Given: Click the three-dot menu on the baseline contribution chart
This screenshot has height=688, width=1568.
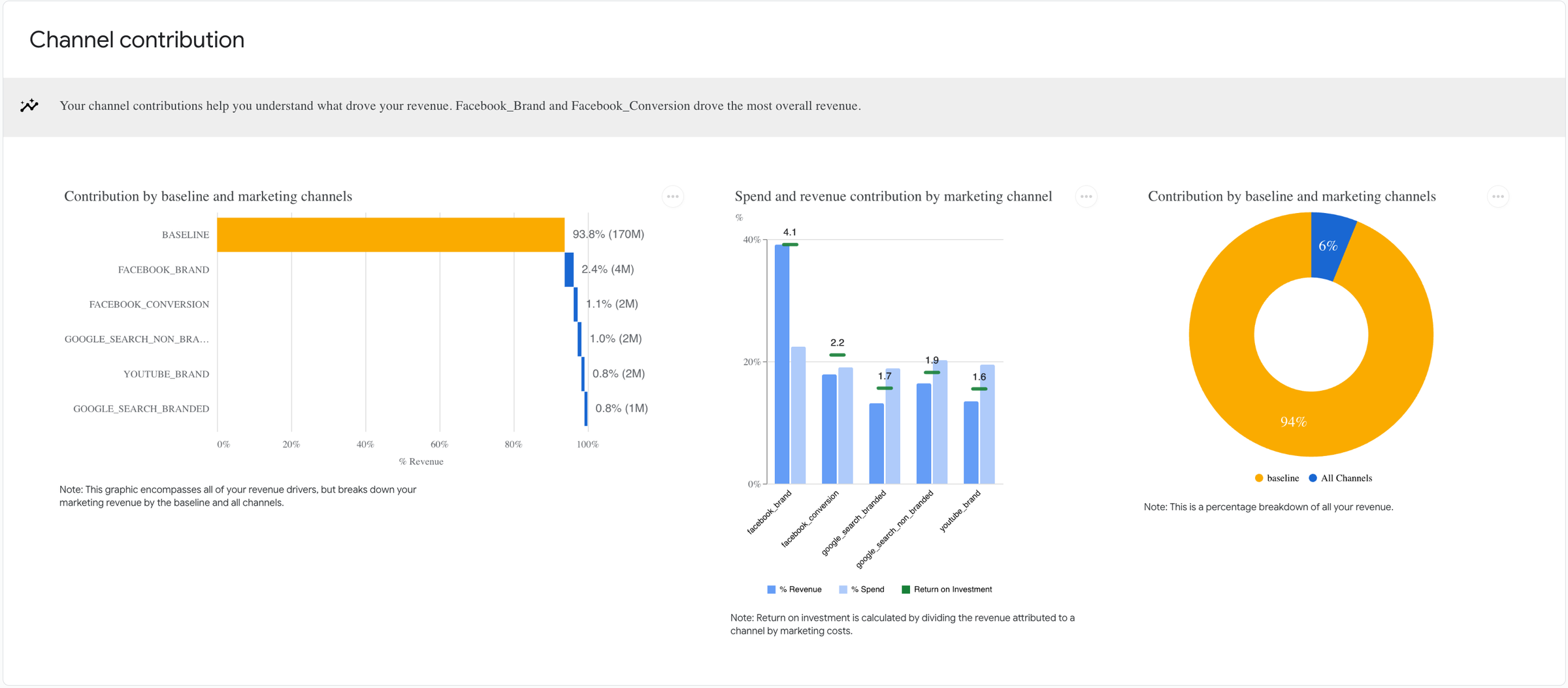Looking at the screenshot, I should (673, 196).
